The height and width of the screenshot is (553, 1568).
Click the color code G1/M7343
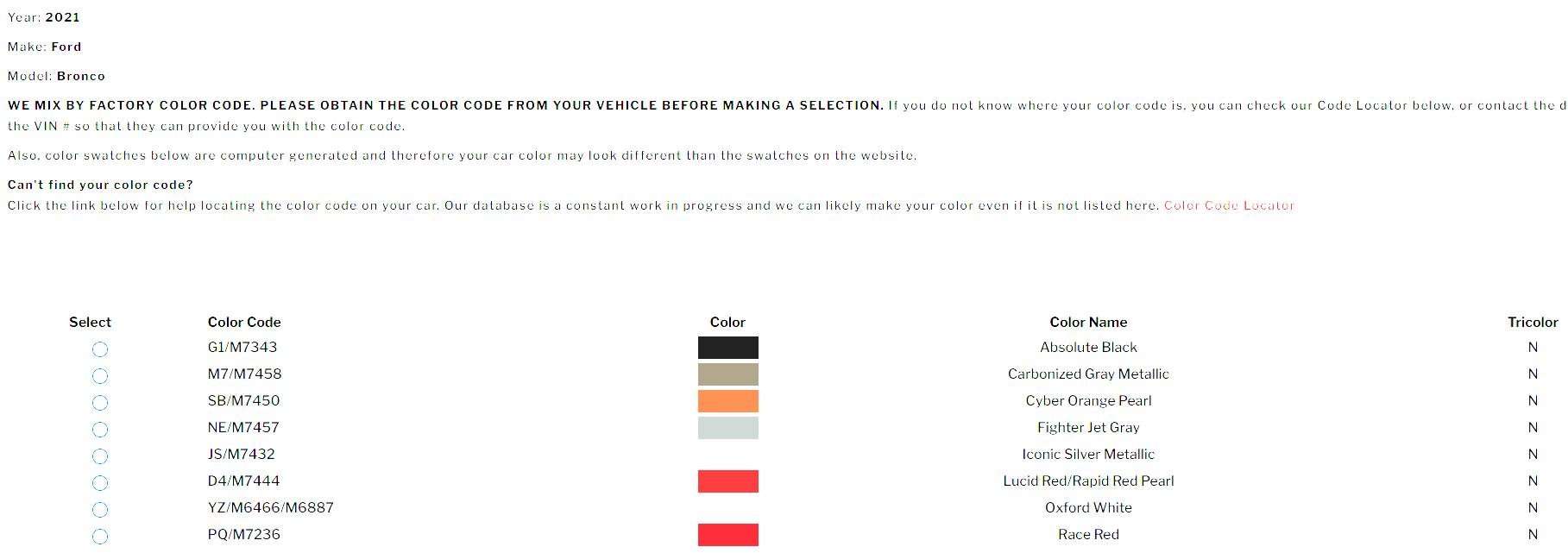(244, 347)
